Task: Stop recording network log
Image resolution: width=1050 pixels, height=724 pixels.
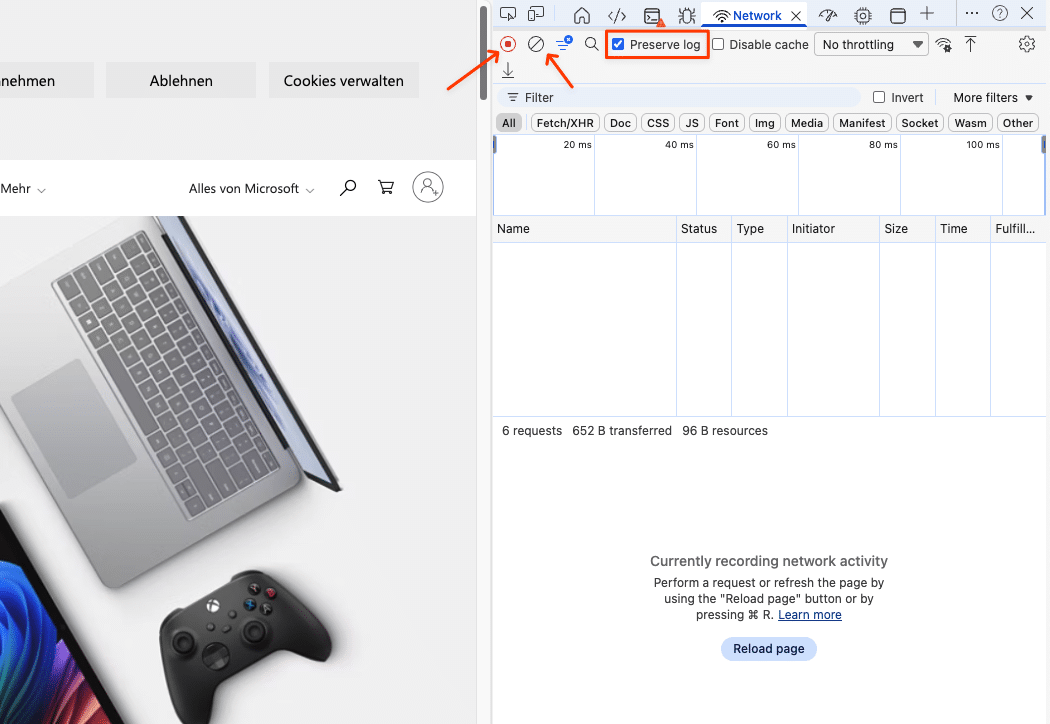Action: coord(508,44)
